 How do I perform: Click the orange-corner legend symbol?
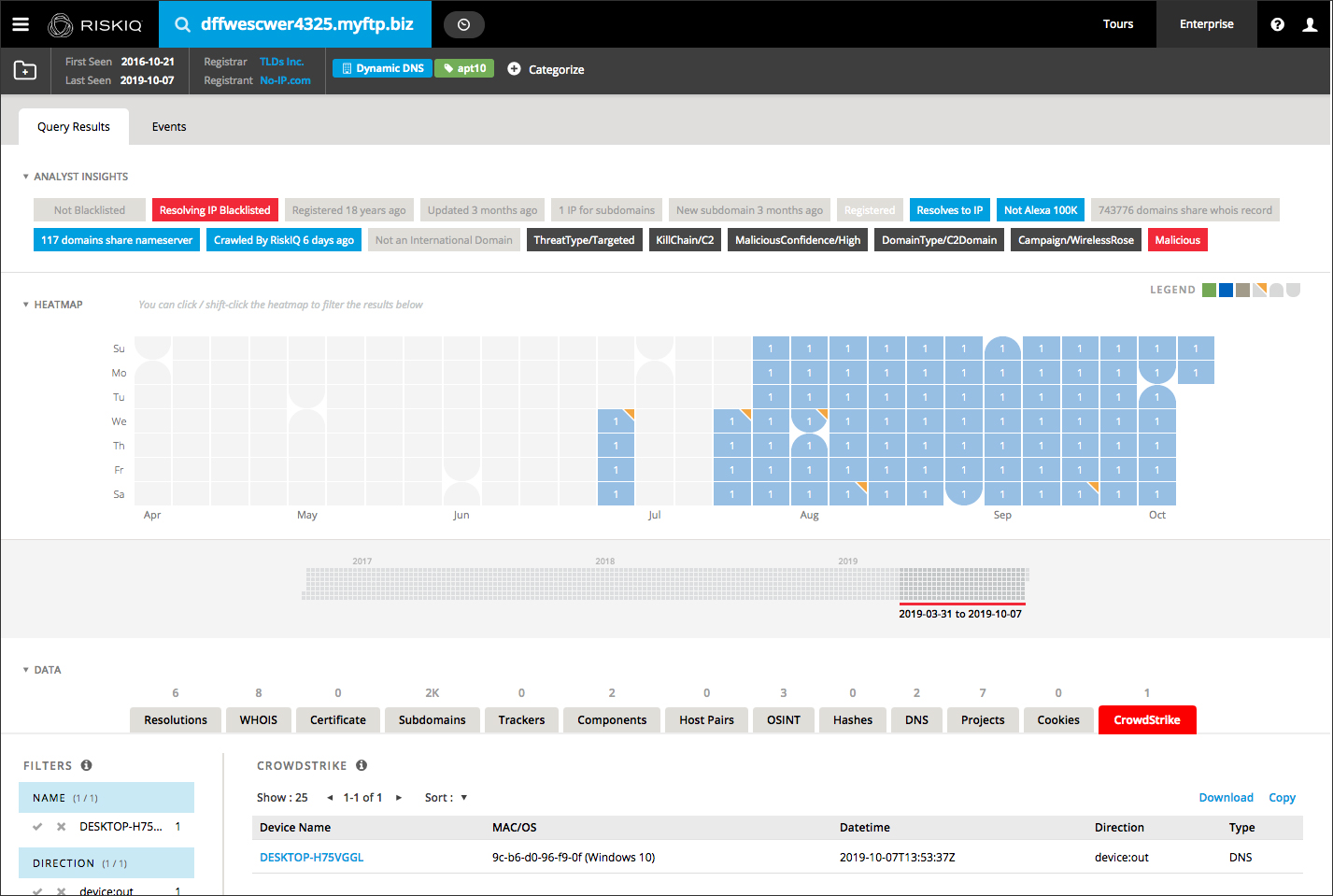[x=1260, y=290]
